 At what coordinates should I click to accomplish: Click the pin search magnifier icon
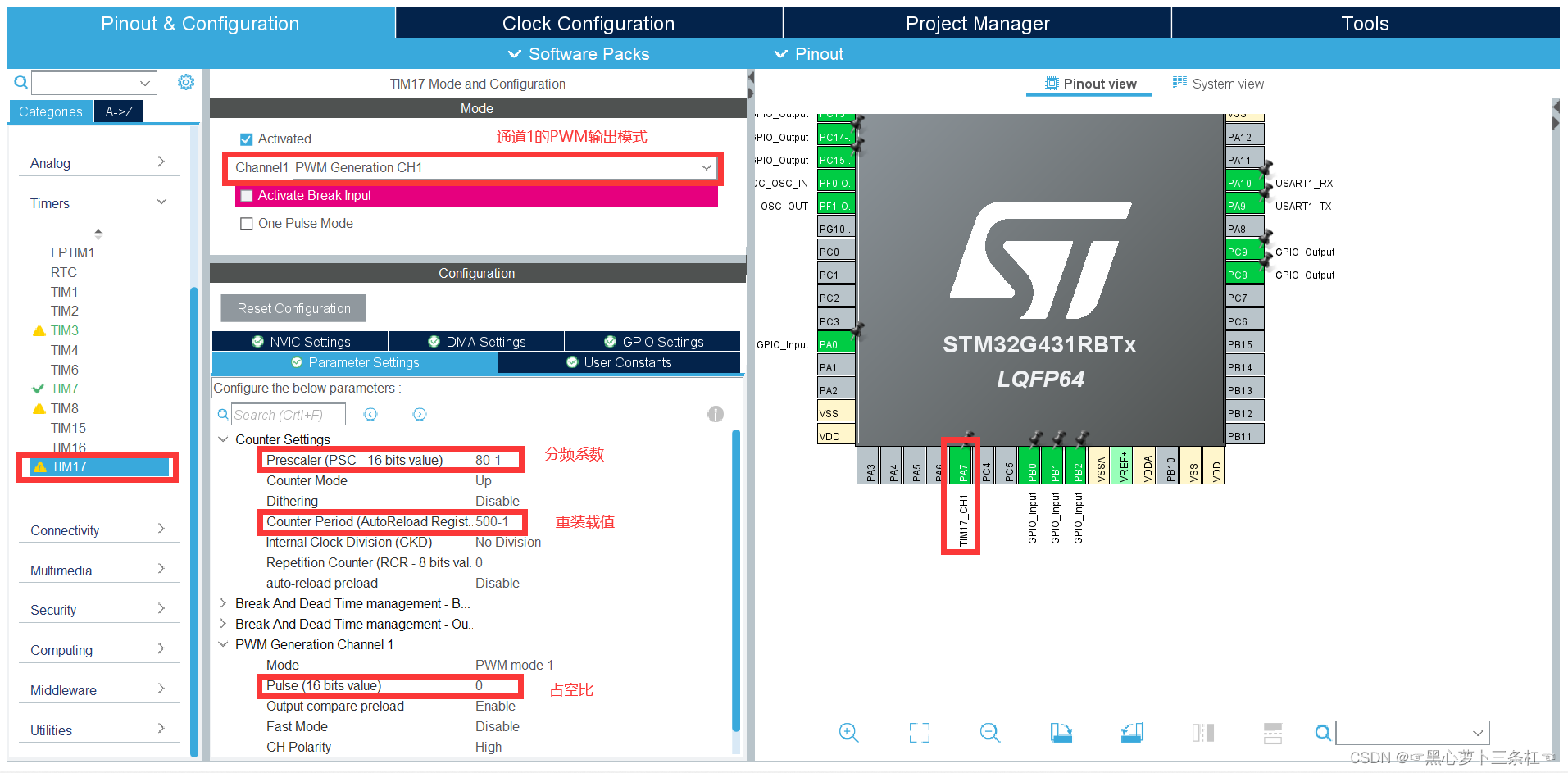coord(1323,732)
